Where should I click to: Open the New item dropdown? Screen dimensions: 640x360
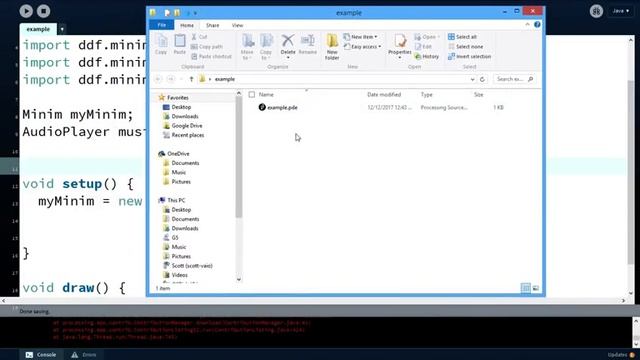(x=360, y=37)
